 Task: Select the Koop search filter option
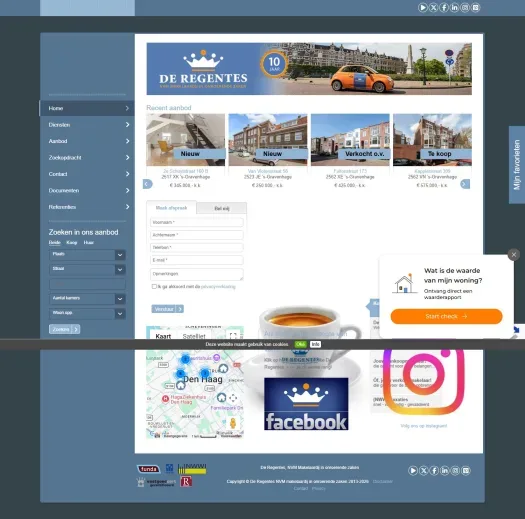[x=72, y=242]
